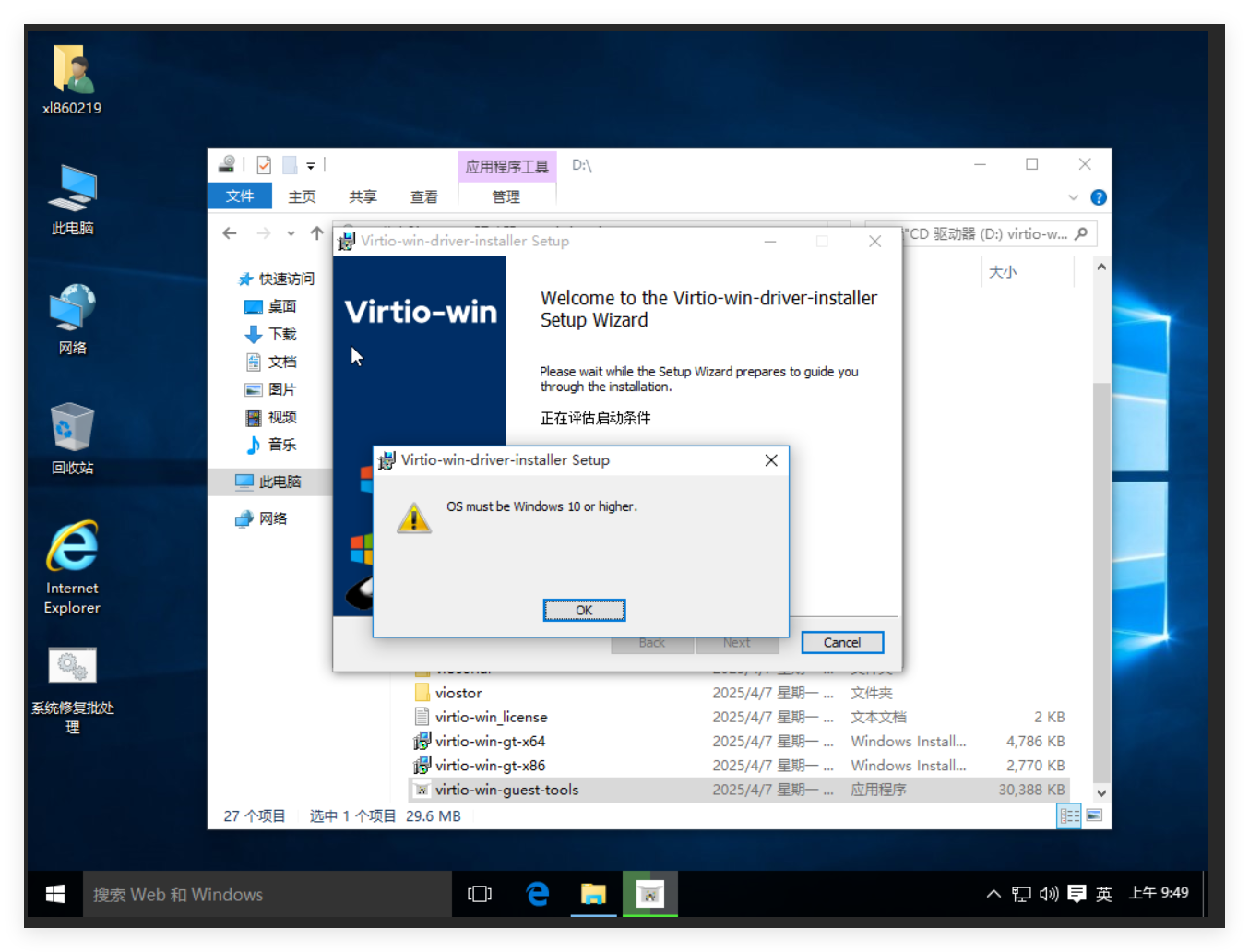Screen dimensions: 1249x952
Task: Switch to the 查看 View ribbon tab
Action: click(x=423, y=196)
